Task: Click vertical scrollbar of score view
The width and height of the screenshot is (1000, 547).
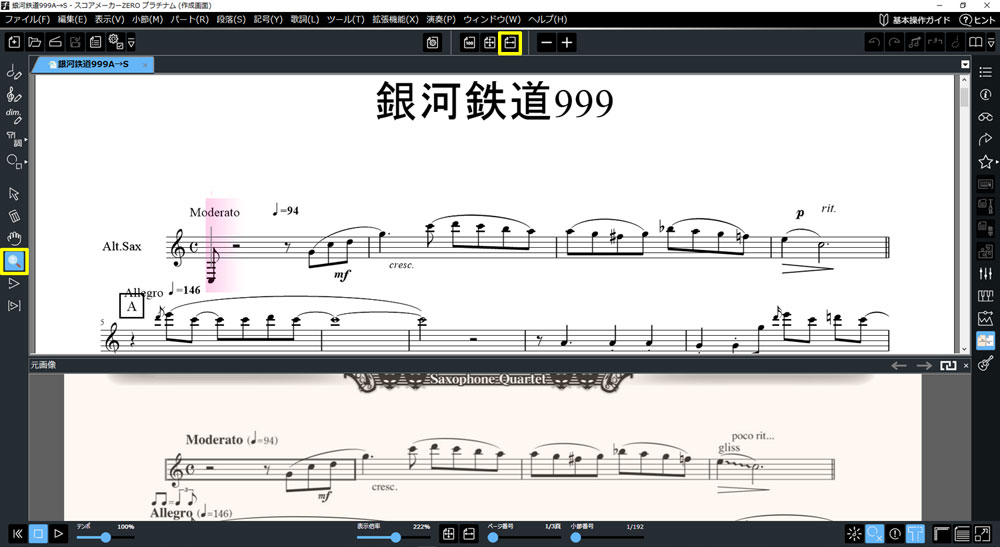Action: point(964,214)
